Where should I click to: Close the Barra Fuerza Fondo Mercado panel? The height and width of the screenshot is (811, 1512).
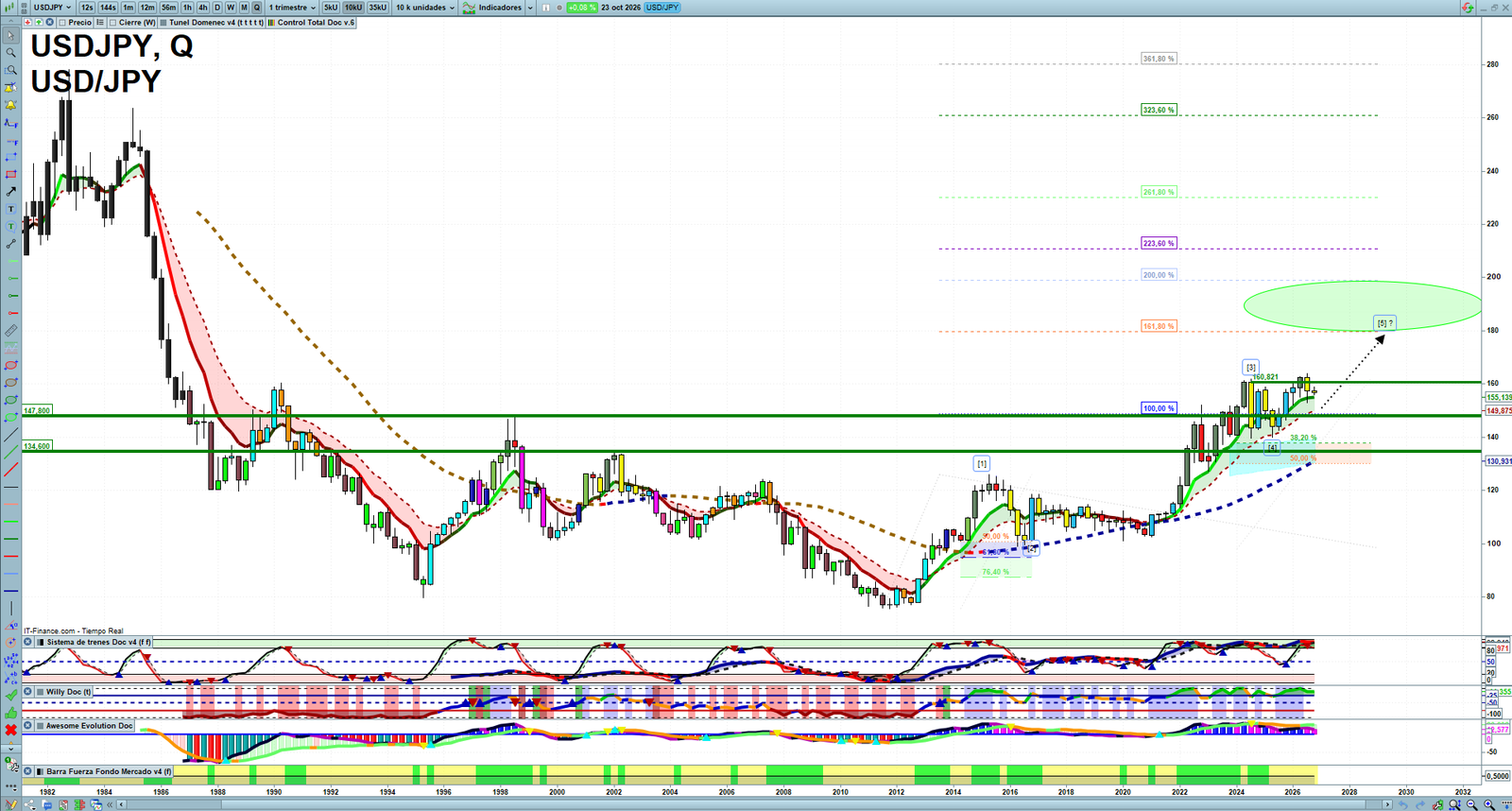[x=28, y=771]
